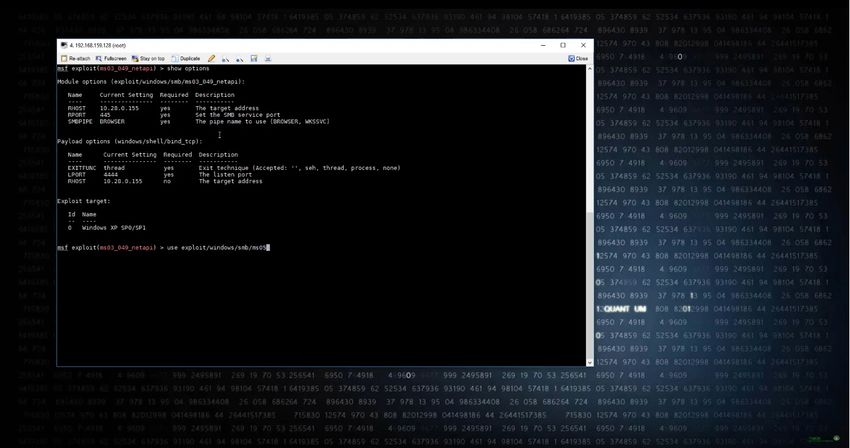Click the 'Set the SMB service port' text
This screenshot has width=850, height=448.
[238, 115]
